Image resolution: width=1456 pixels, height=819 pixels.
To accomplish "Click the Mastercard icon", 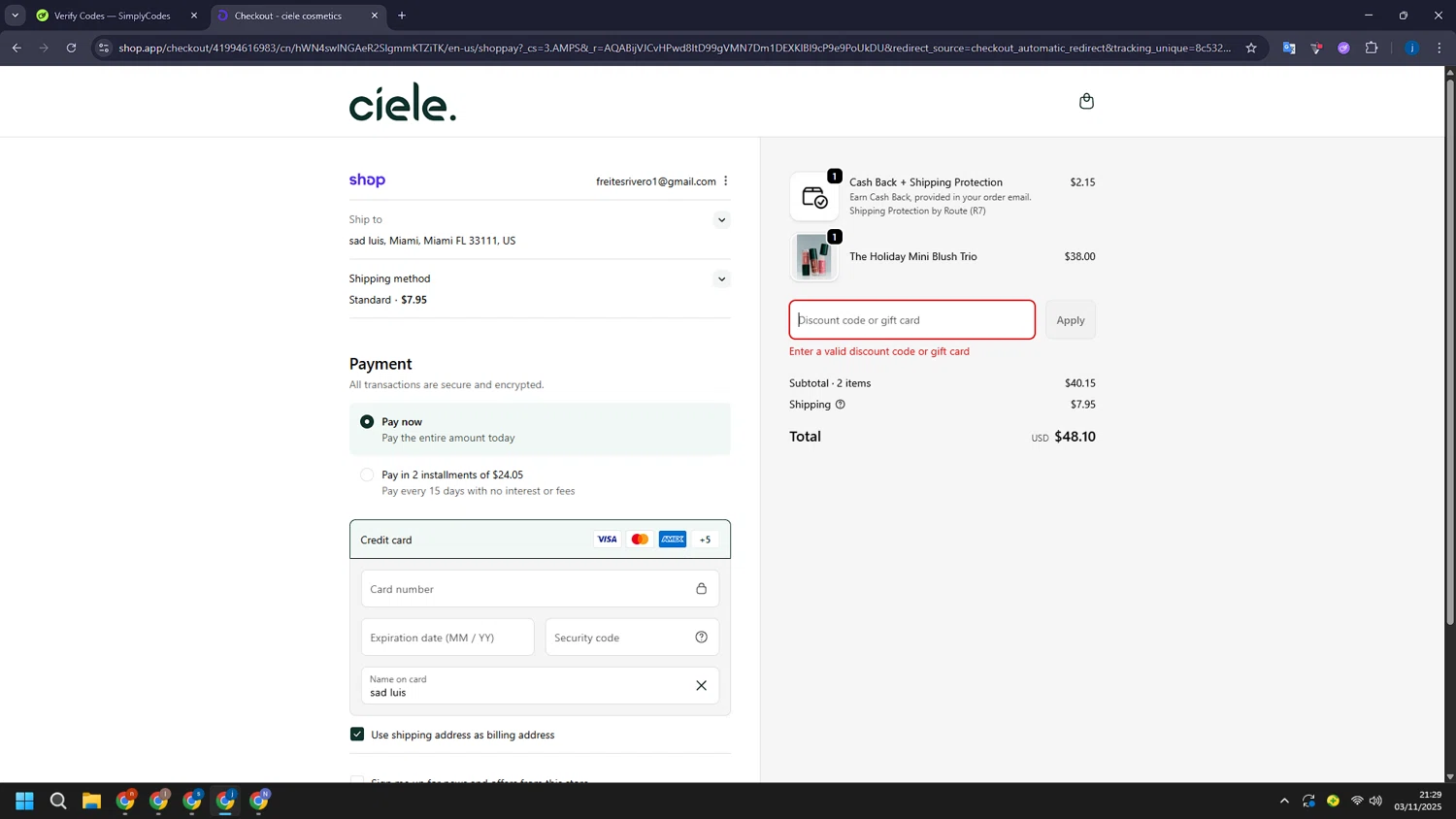I will click(640, 540).
